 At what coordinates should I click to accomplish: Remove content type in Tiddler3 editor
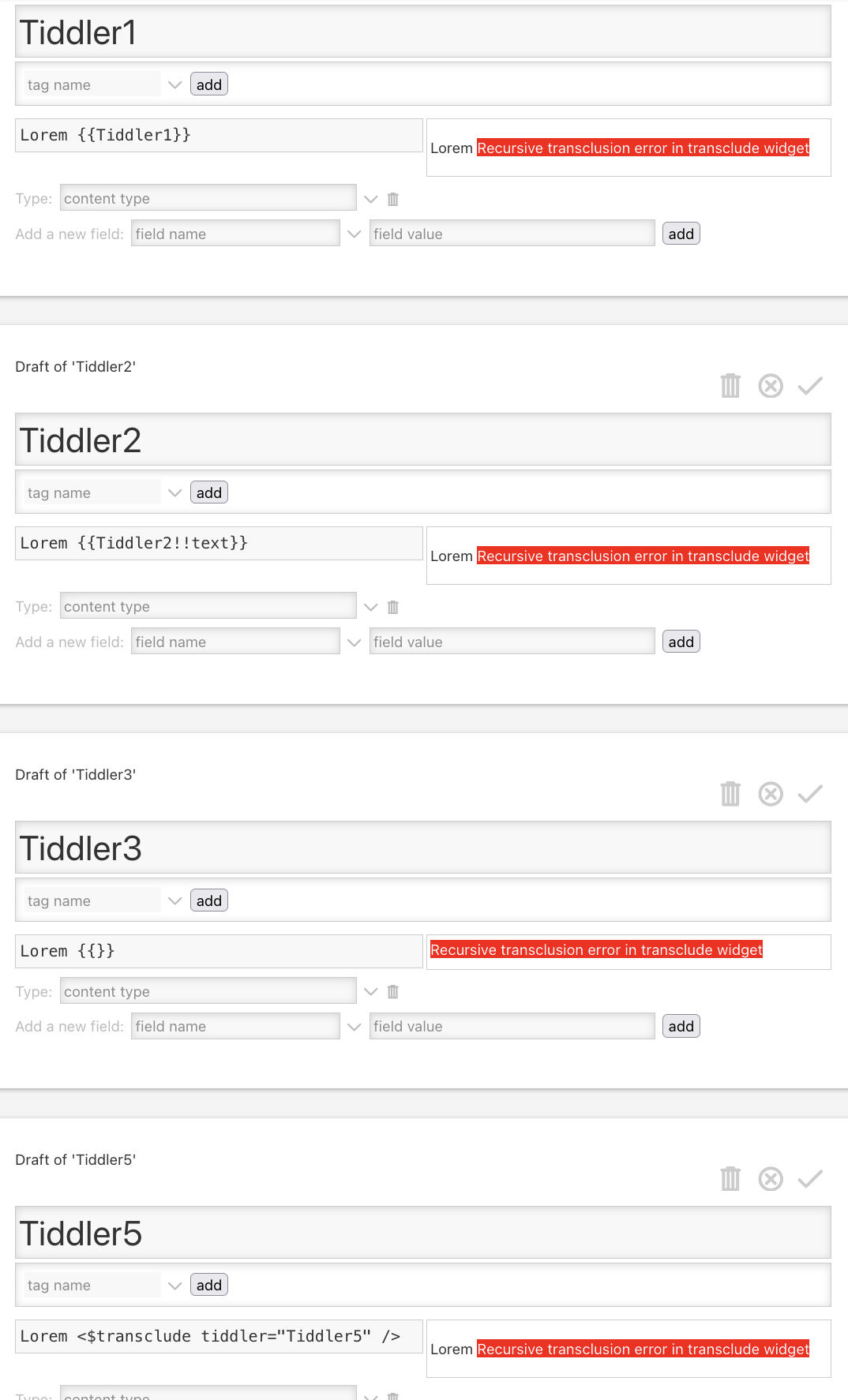[393, 992]
